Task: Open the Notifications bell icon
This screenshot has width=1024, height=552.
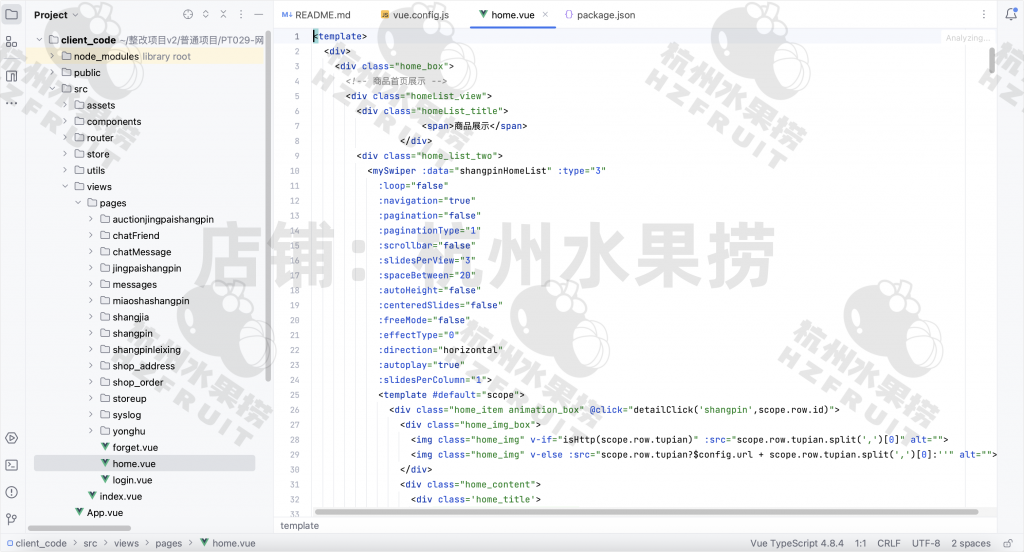Action: point(1011,15)
